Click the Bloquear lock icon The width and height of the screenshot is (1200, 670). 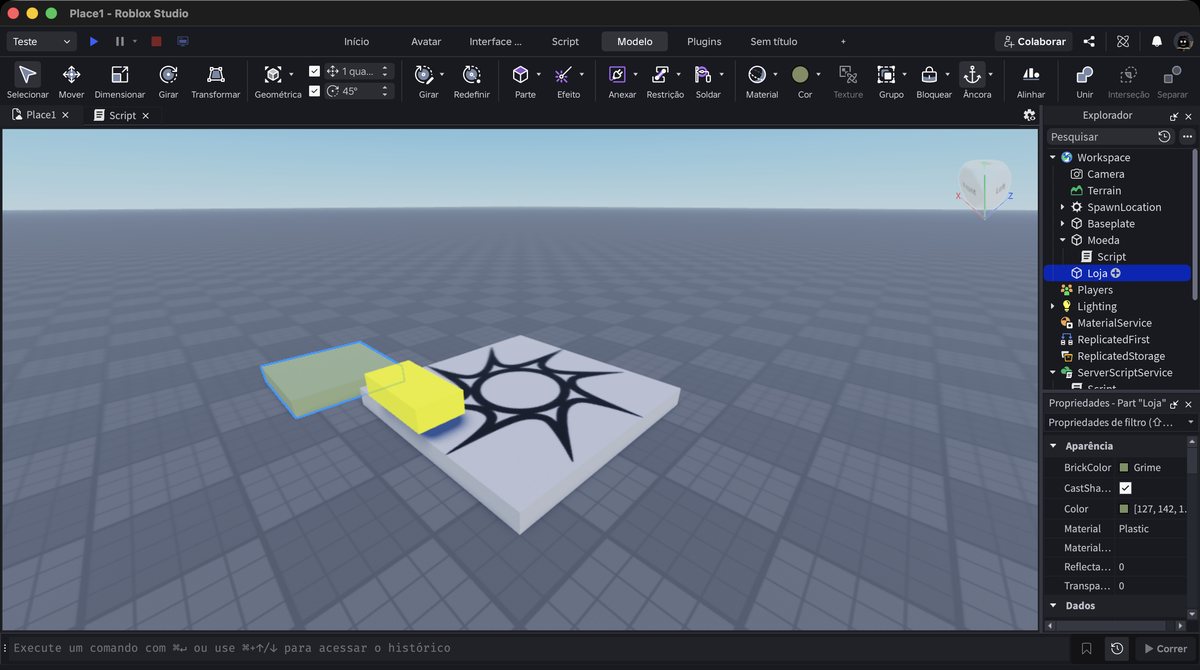click(929, 75)
